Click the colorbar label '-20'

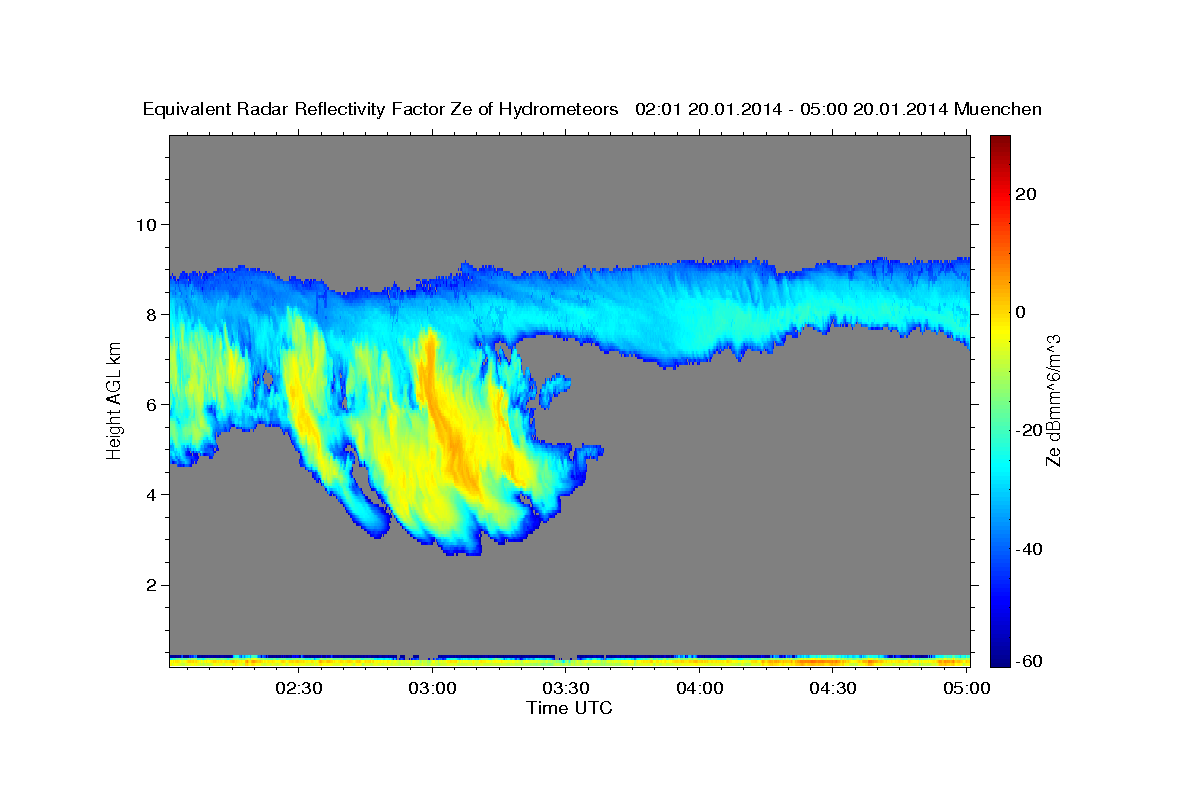pyautogui.click(x=1029, y=430)
